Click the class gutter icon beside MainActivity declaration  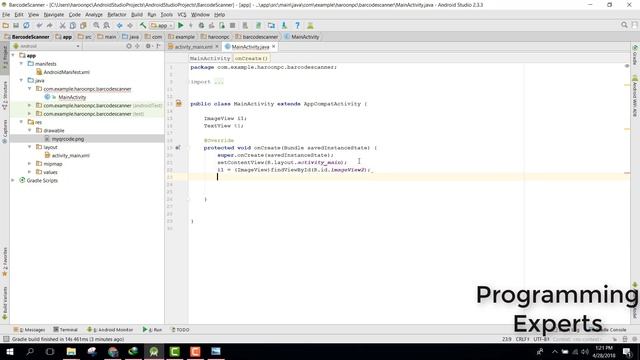178,104
